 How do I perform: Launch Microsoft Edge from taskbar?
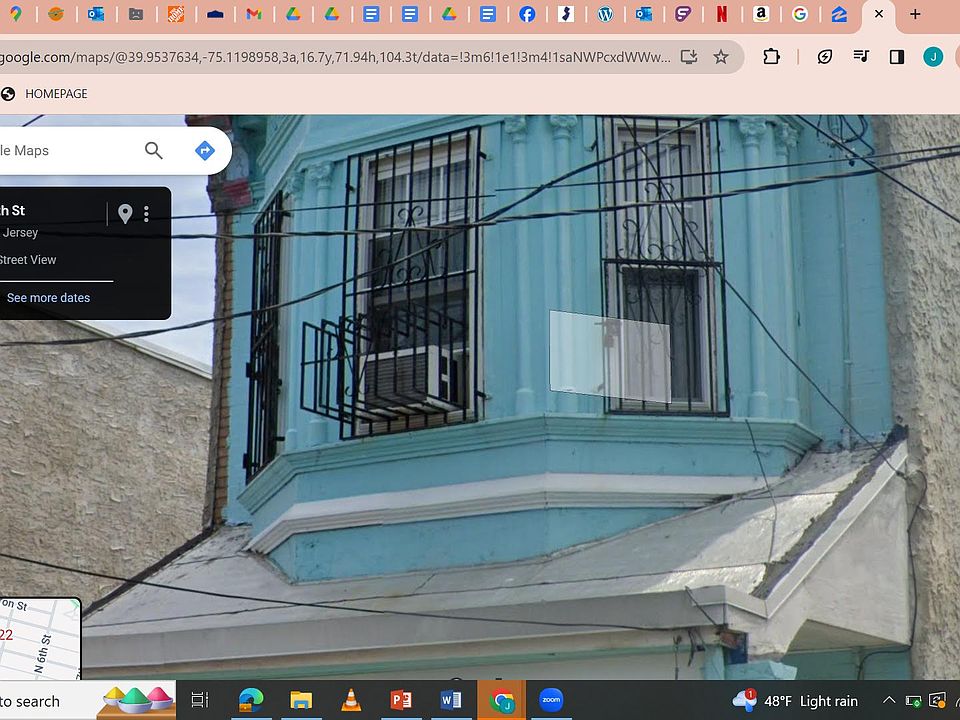(x=250, y=700)
